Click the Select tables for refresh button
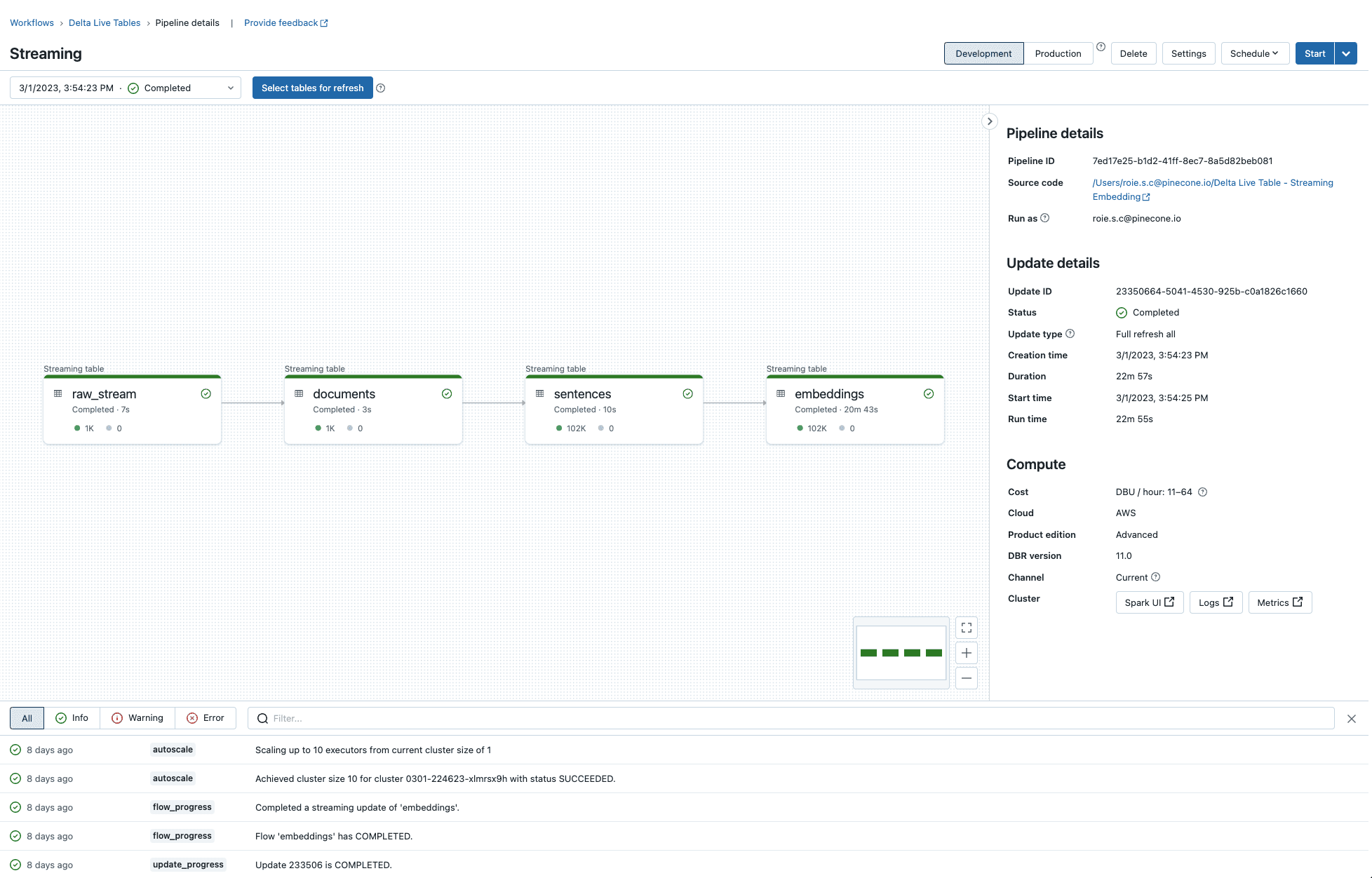Image resolution: width=1372 pixels, height=878 pixels. 312,88
